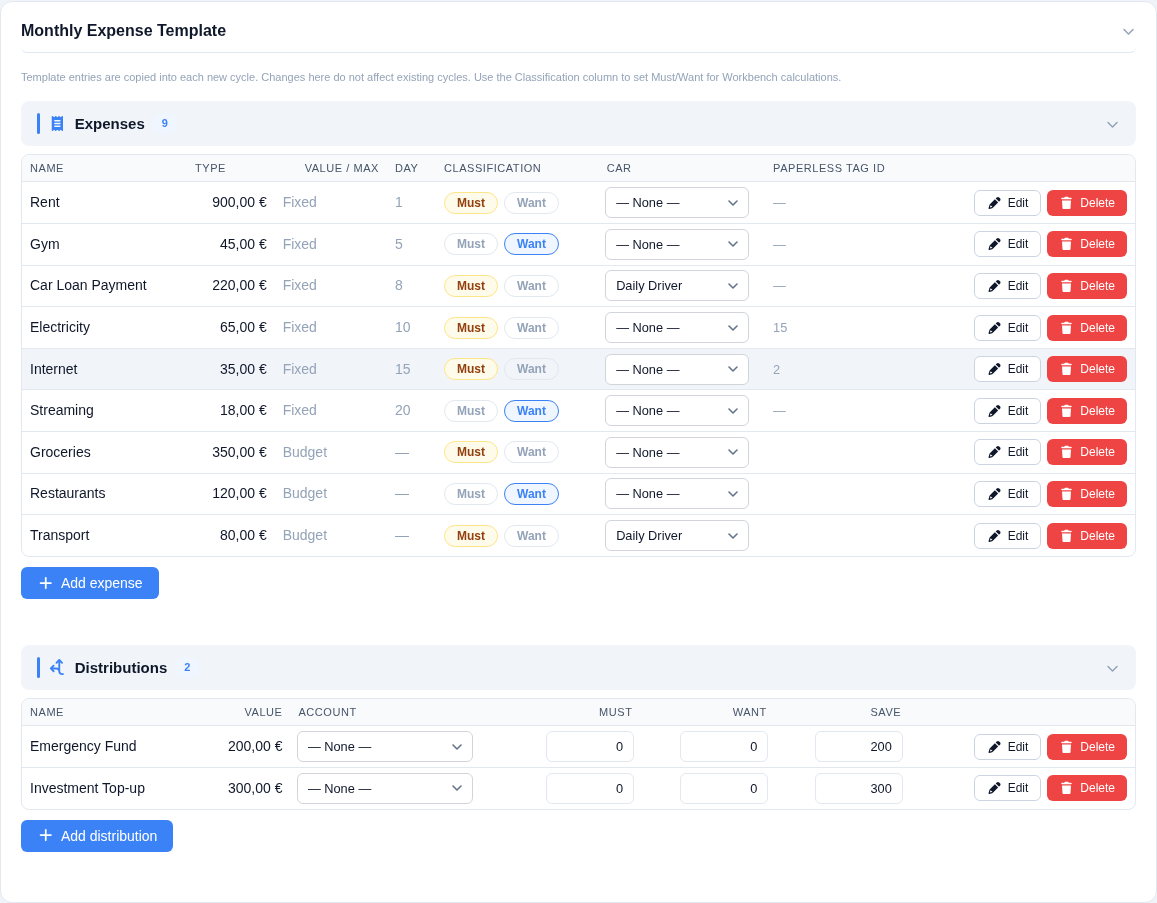Click Emergency Fund Want input field
1157x903 pixels.
724,747
